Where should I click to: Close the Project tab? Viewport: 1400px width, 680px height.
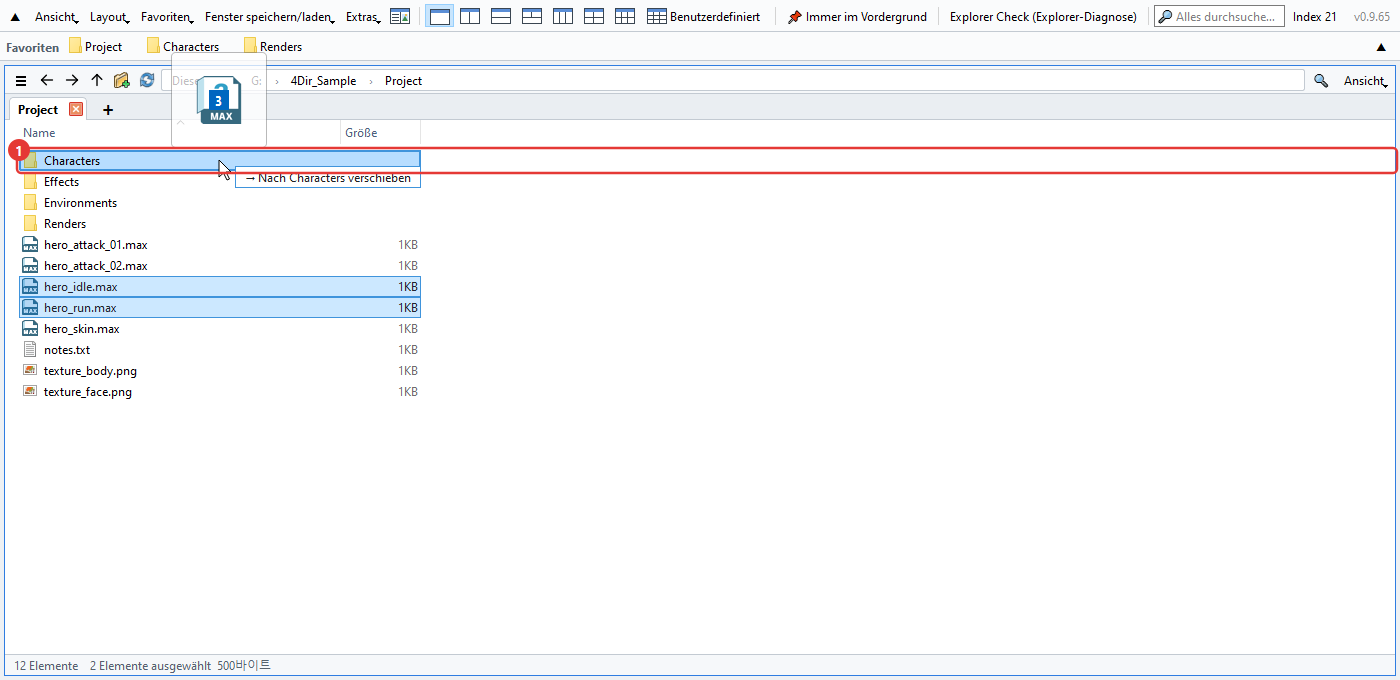click(x=76, y=109)
